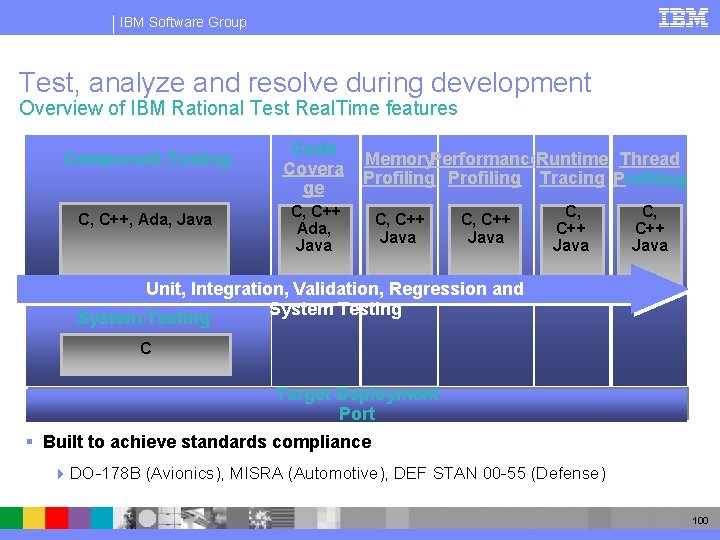720x540 pixels.
Task: Click the slide number 100
Action: point(700,521)
